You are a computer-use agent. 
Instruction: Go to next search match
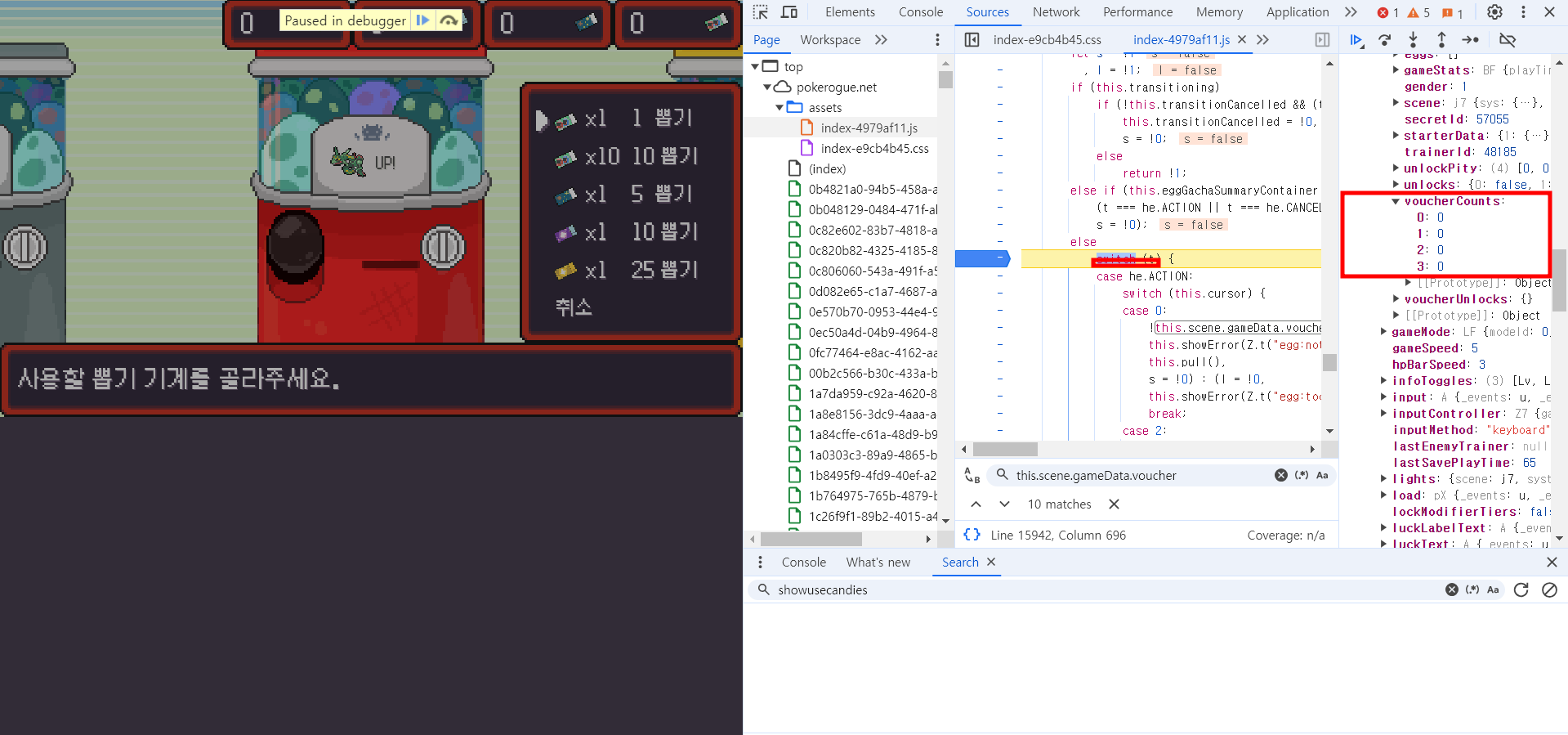pyautogui.click(x=1004, y=504)
